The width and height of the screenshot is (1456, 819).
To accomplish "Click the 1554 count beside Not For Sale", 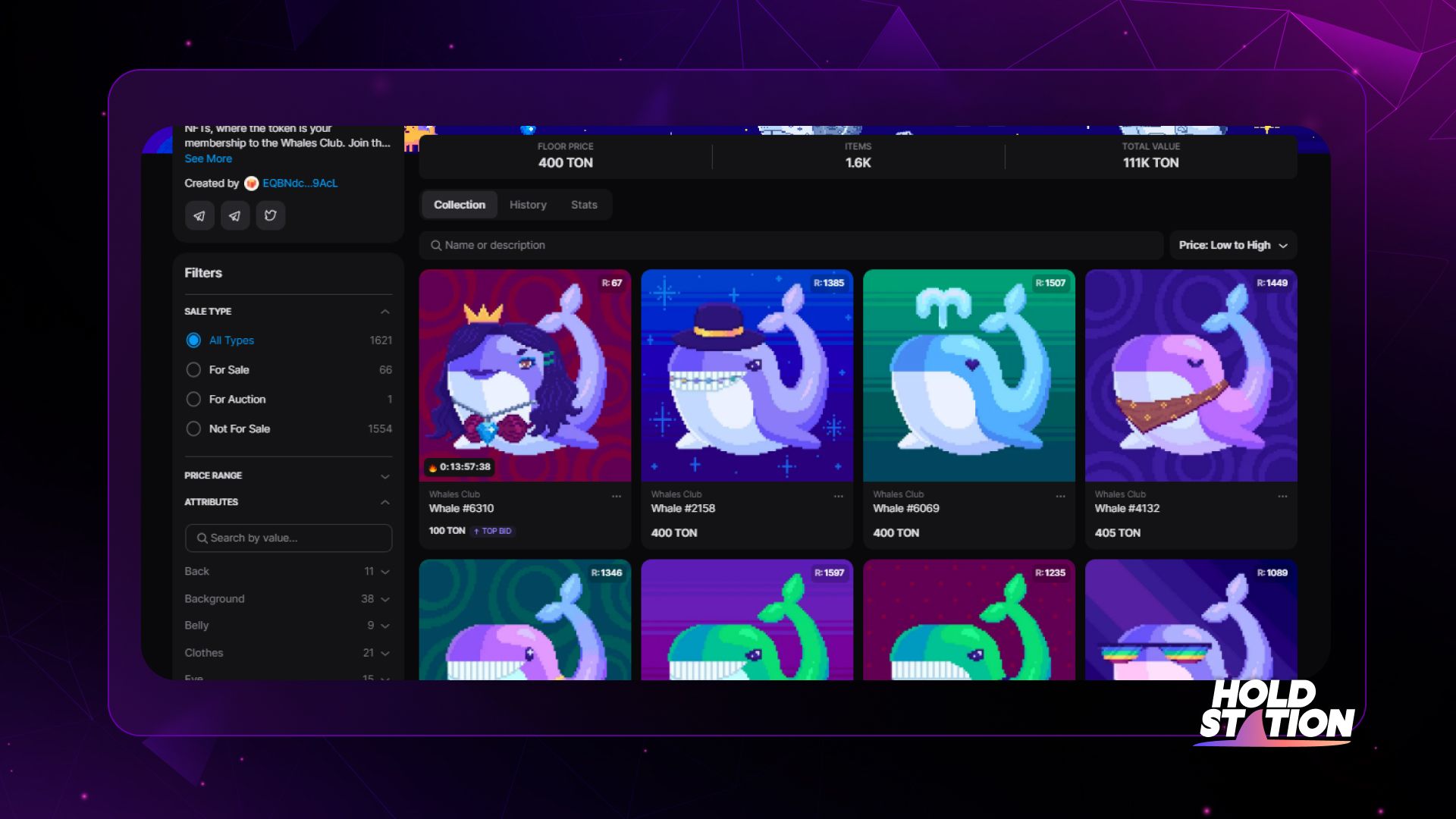I will (x=380, y=429).
